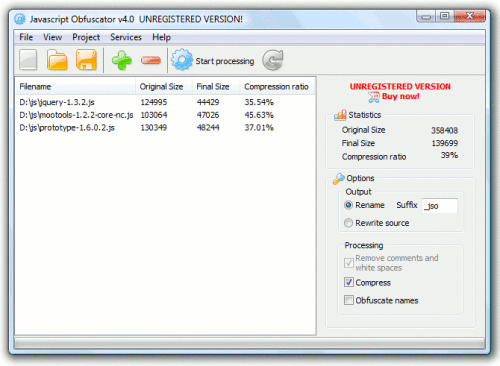Select the Rename output radio button
The width and height of the screenshot is (500, 366).
coord(348,205)
